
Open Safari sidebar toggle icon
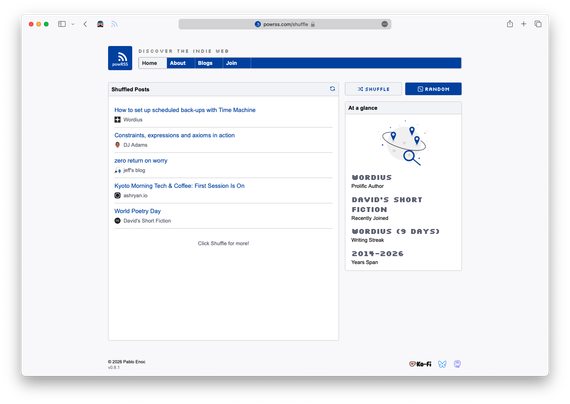tap(62, 24)
